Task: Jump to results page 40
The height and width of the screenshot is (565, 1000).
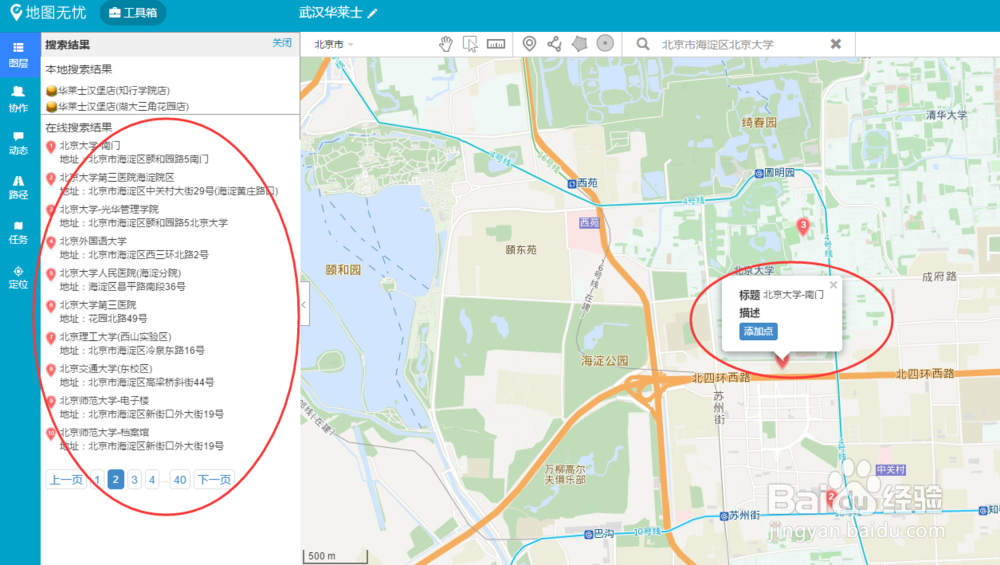Action: 180,480
